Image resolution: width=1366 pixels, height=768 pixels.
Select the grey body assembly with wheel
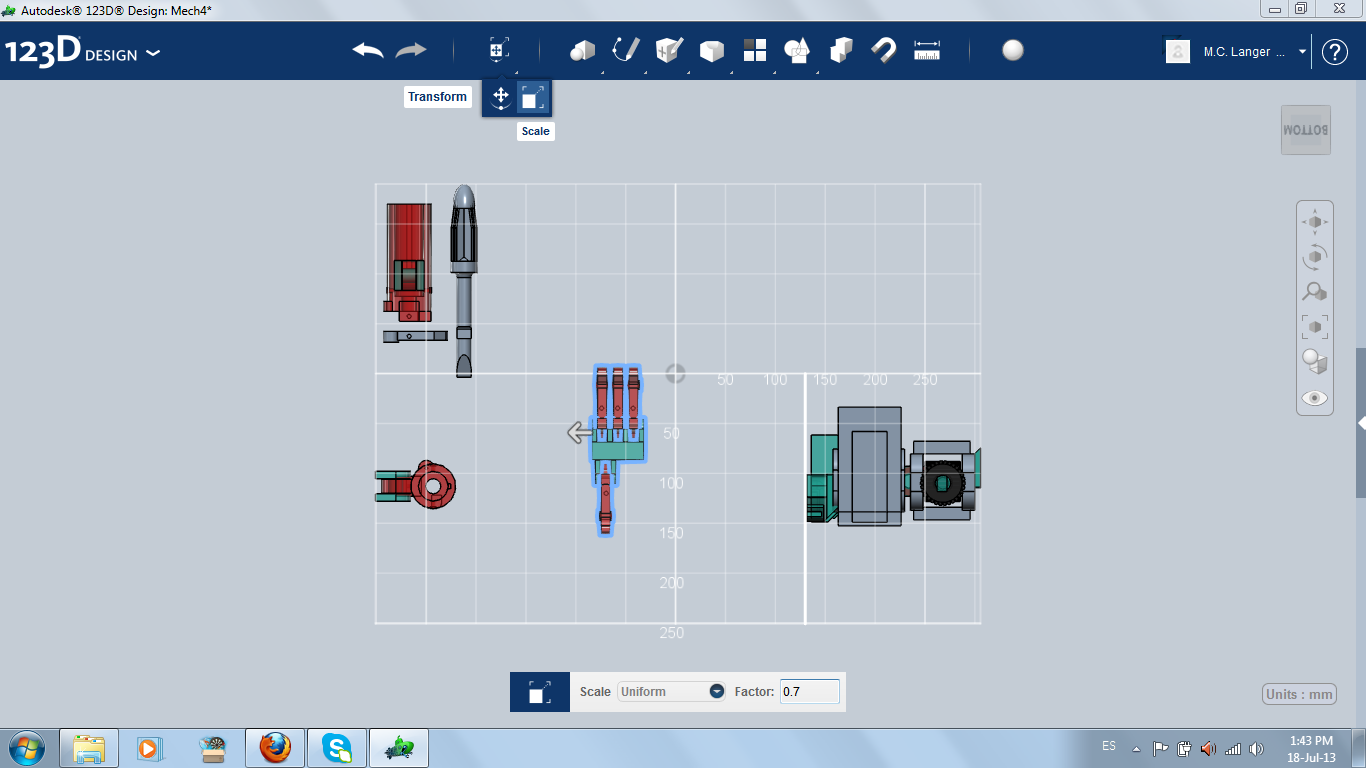pyautogui.click(x=893, y=466)
